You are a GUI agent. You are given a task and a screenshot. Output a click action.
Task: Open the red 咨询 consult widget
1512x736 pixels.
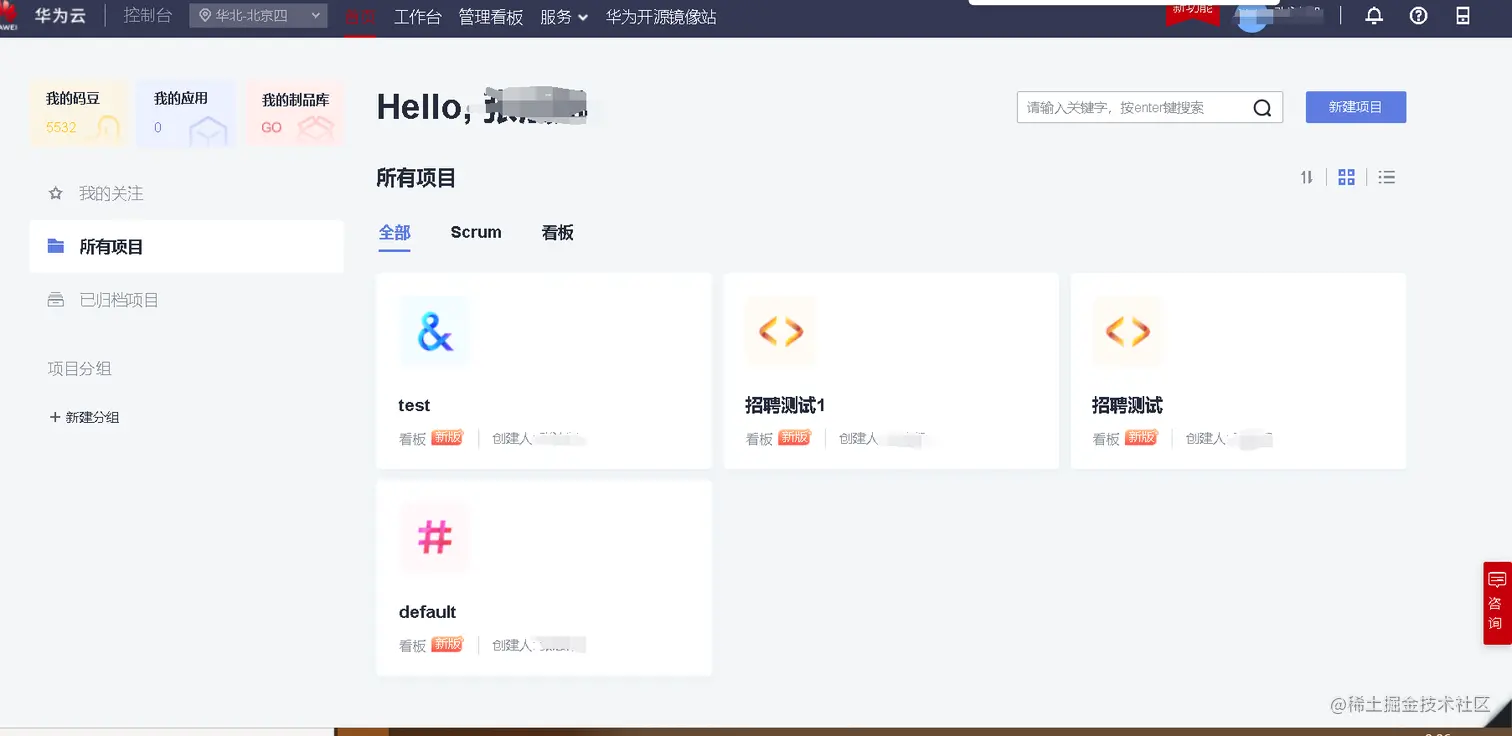point(1496,603)
